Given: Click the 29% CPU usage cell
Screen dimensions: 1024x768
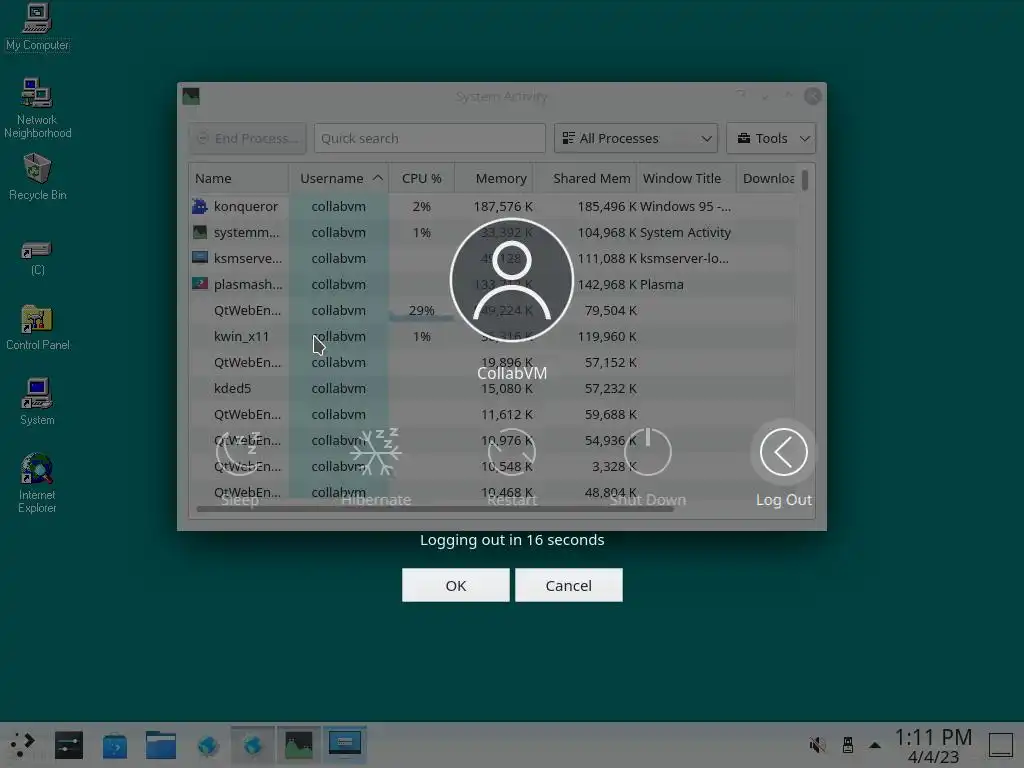Looking at the screenshot, I should click(422, 311).
